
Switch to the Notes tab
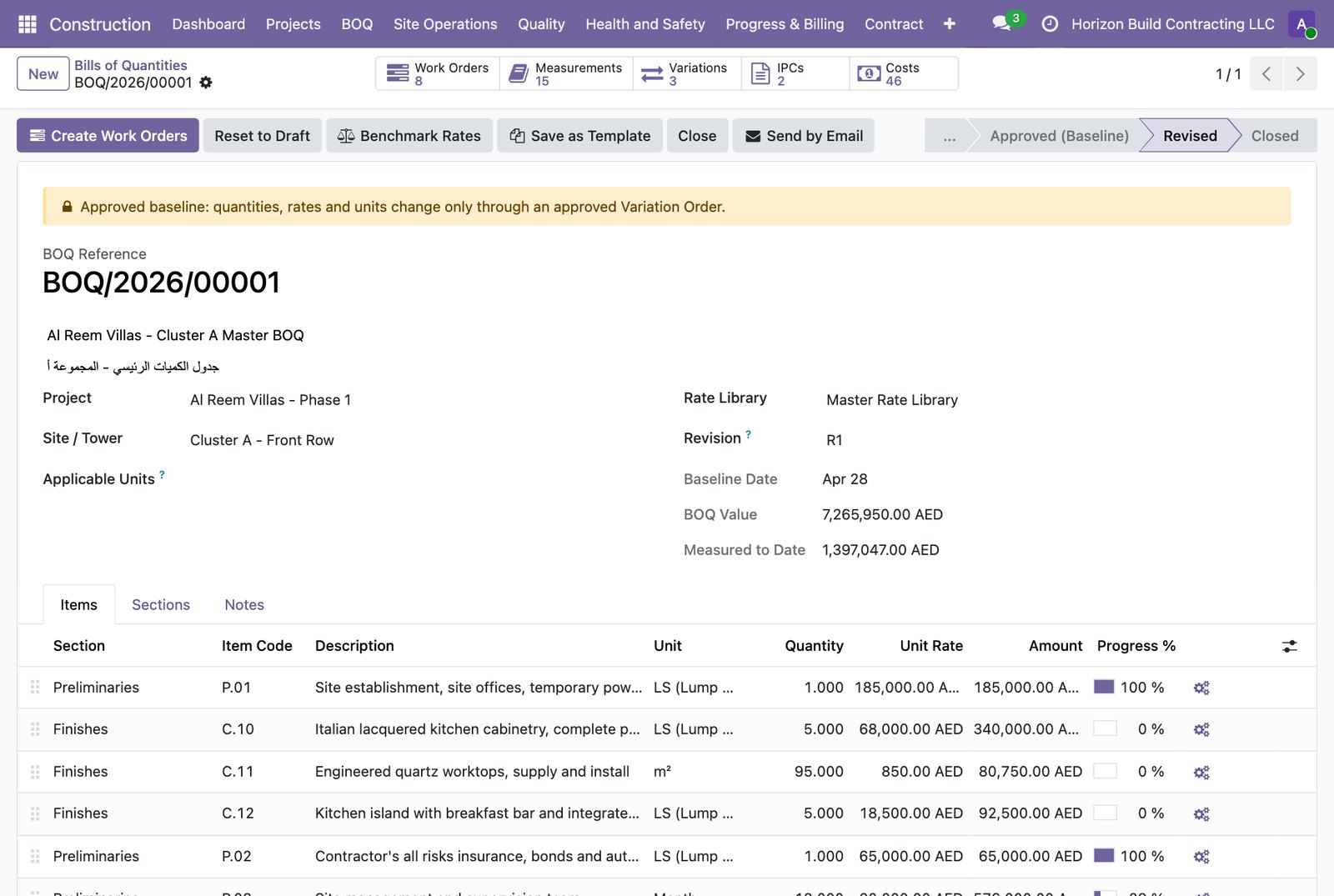click(244, 605)
